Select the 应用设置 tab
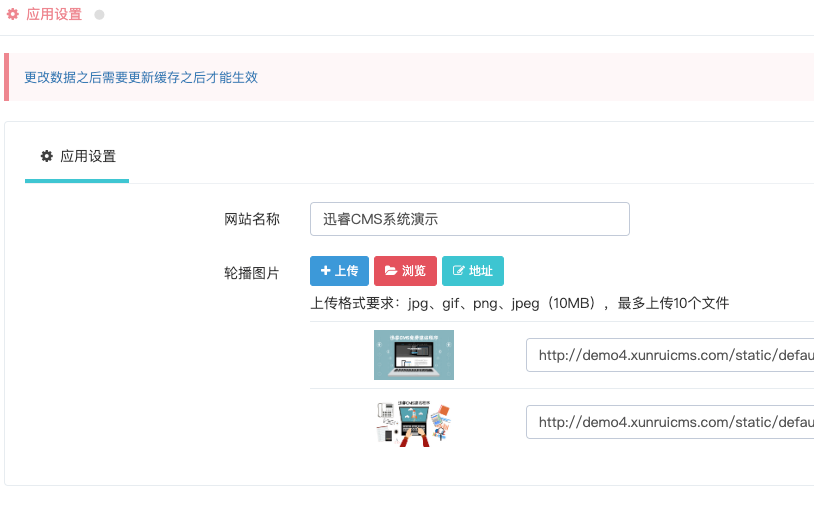Screen dimensions: 814x530 pos(77,156)
